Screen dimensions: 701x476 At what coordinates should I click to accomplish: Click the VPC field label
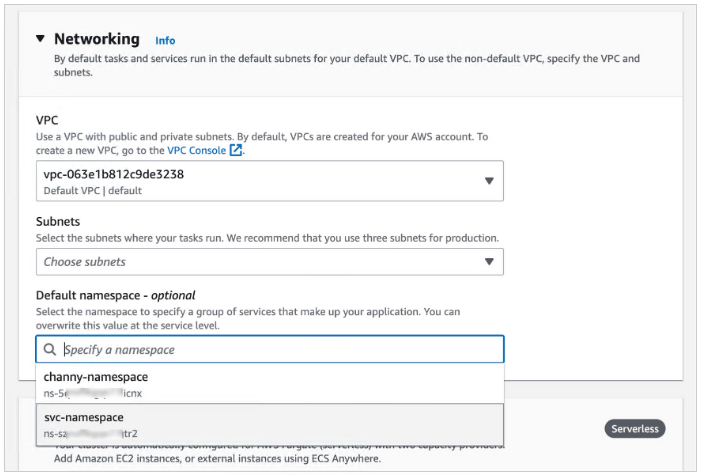point(47,120)
